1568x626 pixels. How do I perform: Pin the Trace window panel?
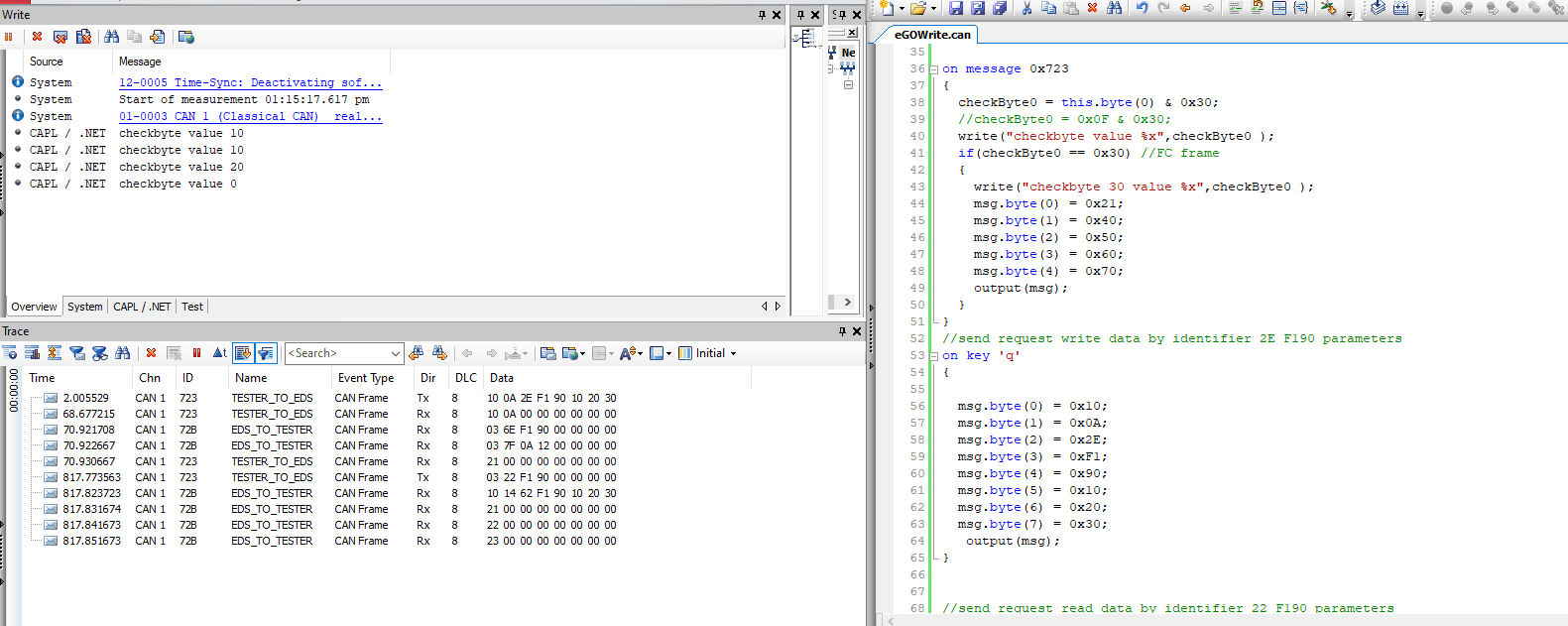point(842,331)
